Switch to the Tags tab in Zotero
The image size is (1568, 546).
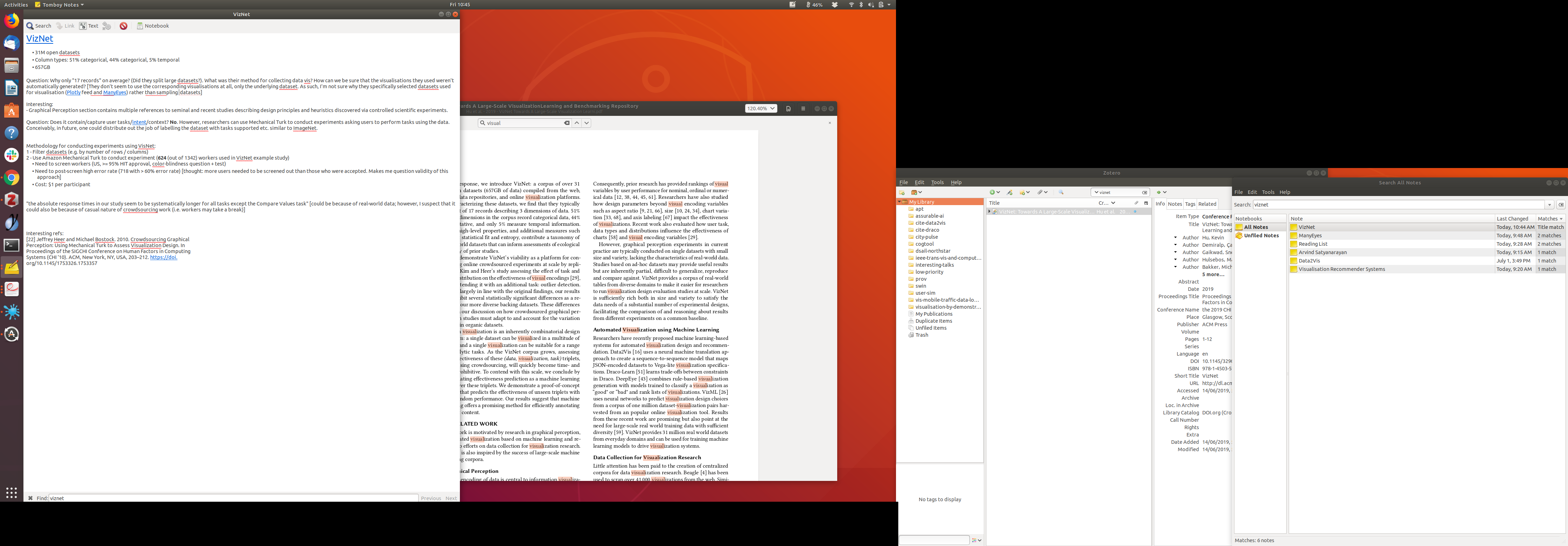point(1190,204)
